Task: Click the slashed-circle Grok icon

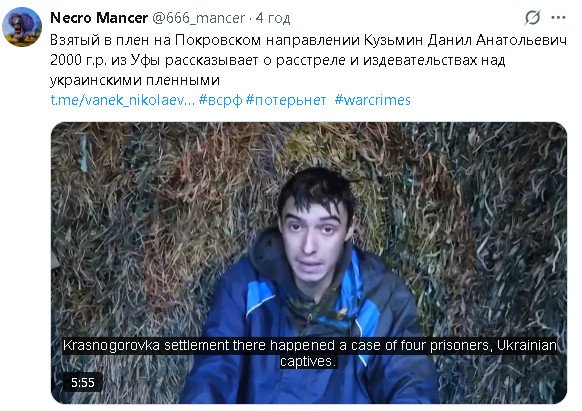Action: (532, 17)
